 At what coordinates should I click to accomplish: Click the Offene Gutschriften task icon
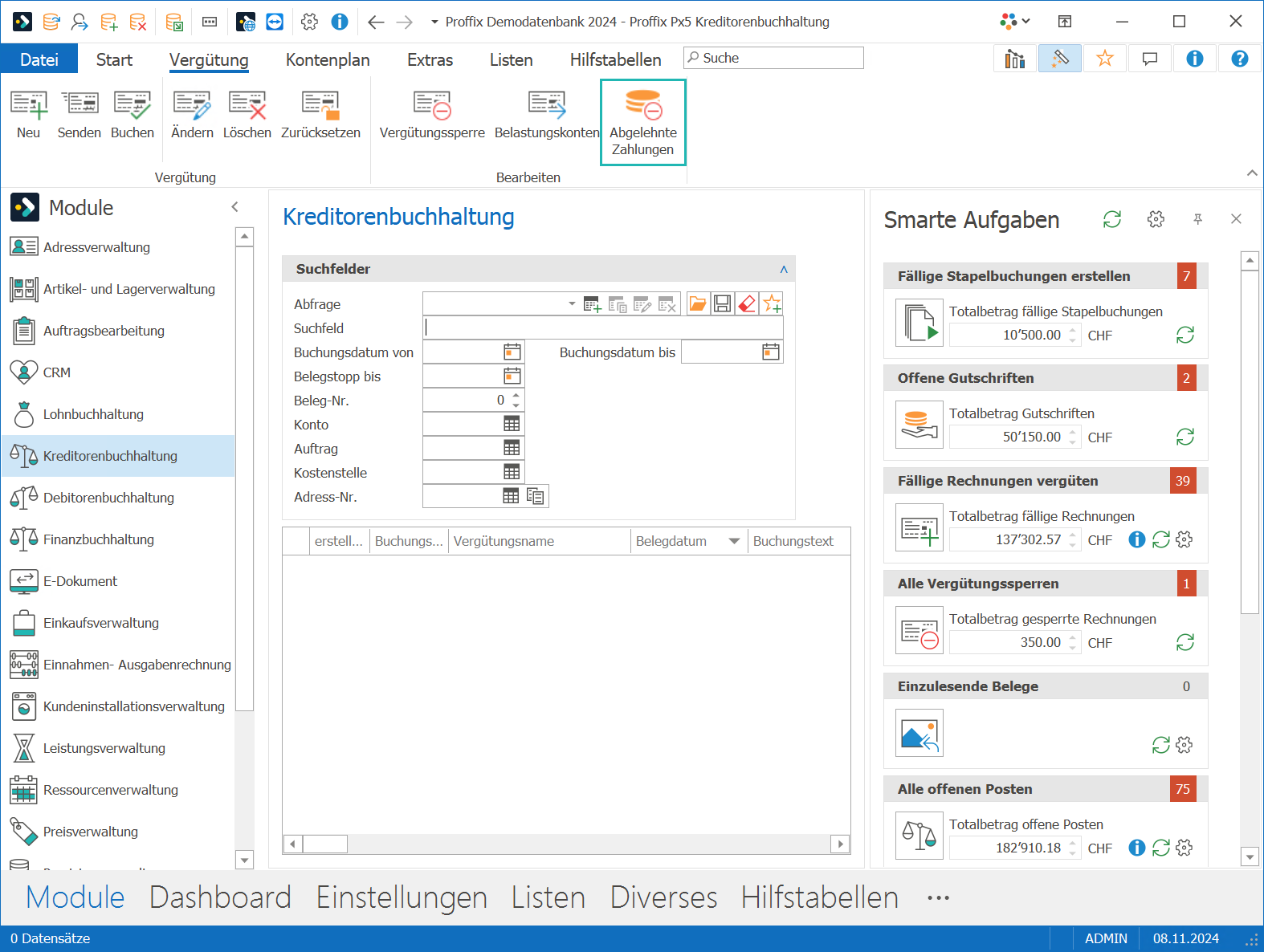tap(919, 425)
